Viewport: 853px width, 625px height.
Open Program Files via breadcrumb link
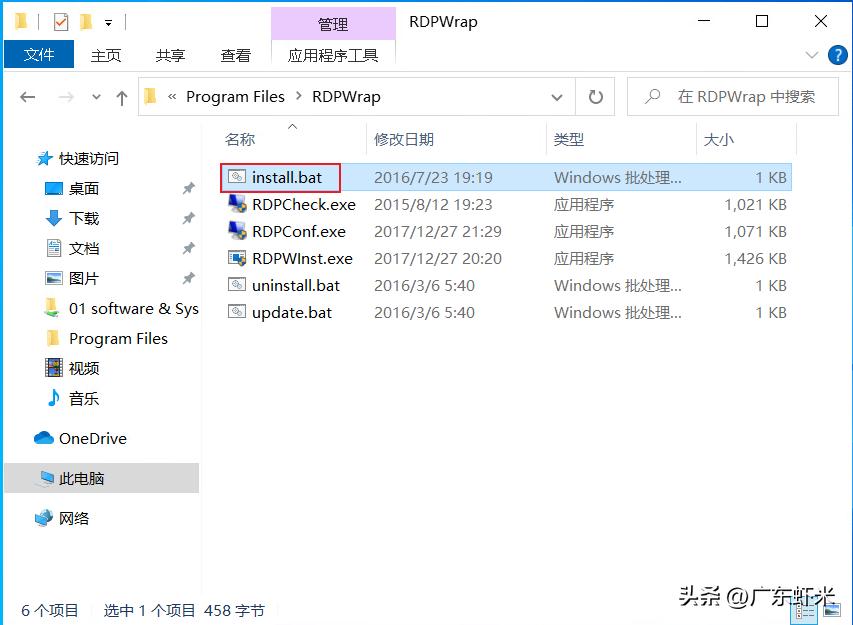(235, 96)
